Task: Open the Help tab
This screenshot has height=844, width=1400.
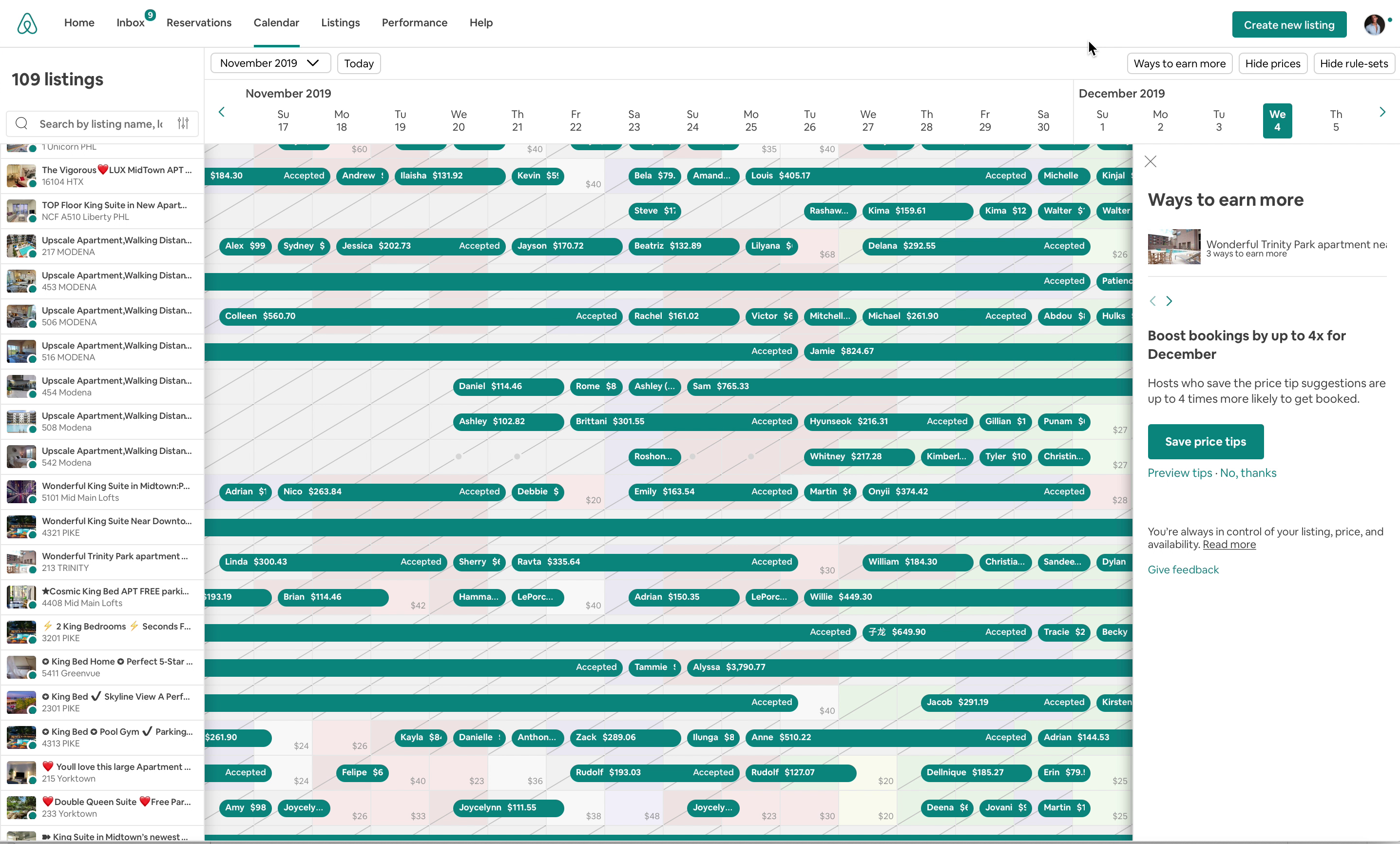Action: pos(480,23)
